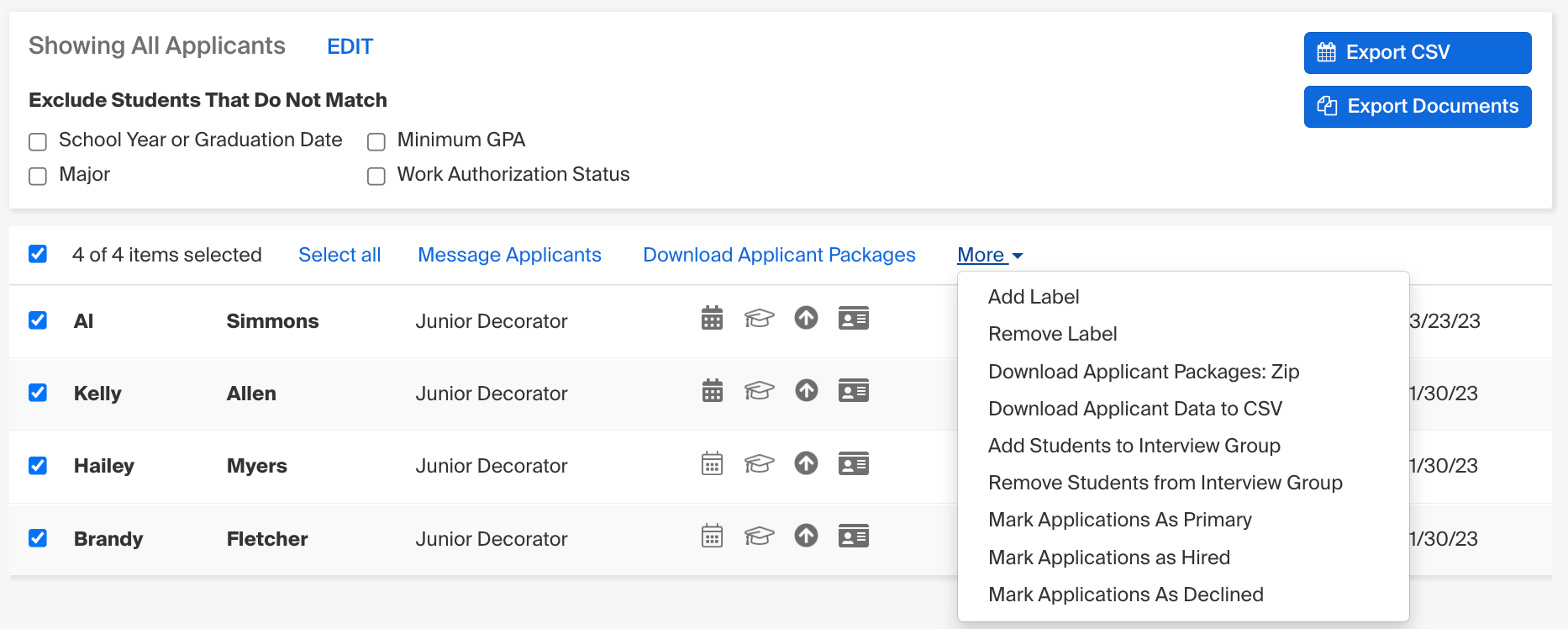Viewport: 1568px width, 629px height.
Task: Click the date in Hailey Myers' row
Action: pyautogui.click(x=1443, y=466)
